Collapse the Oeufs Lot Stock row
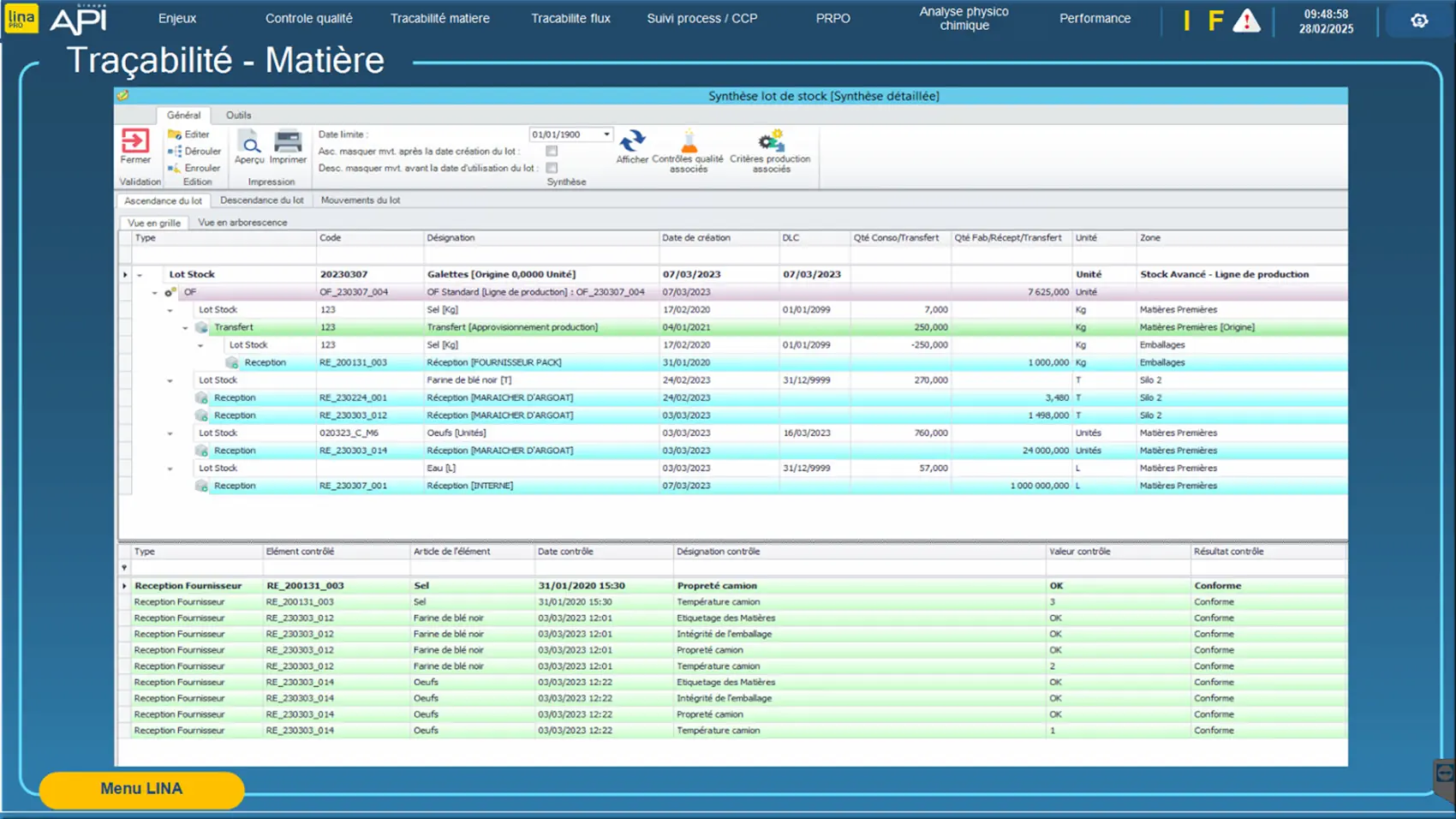Screen dimensions: 1456x819 click(170, 433)
